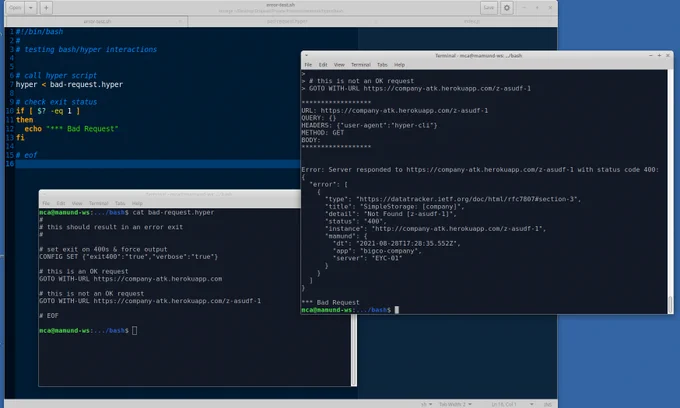Expand the recent files arrow beside Open
Viewport: 680px width, 408px height.
coord(31,7)
